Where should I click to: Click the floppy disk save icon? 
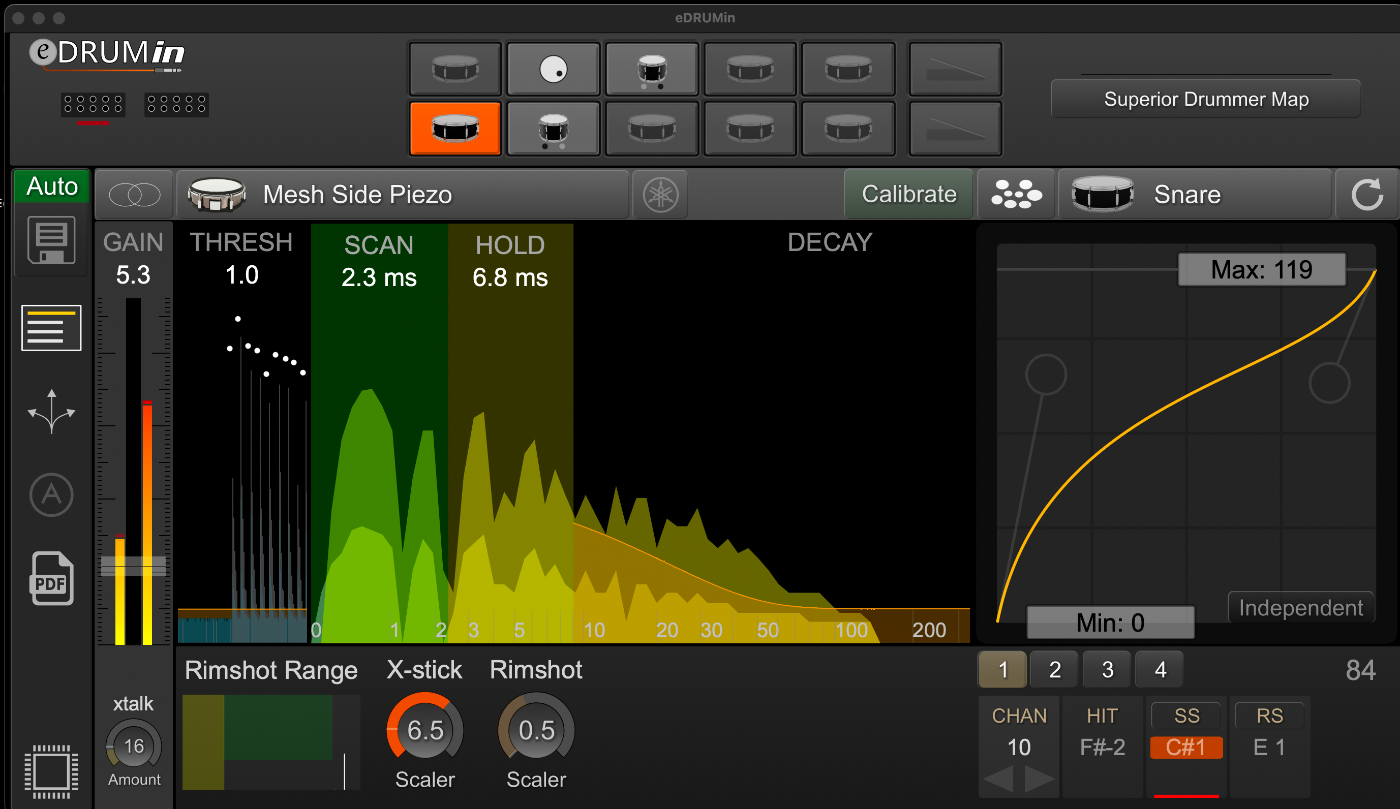(51, 242)
